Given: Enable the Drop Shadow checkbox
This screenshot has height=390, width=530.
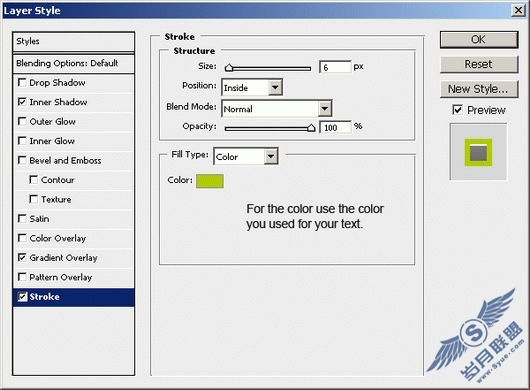Looking at the screenshot, I should pos(22,82).
